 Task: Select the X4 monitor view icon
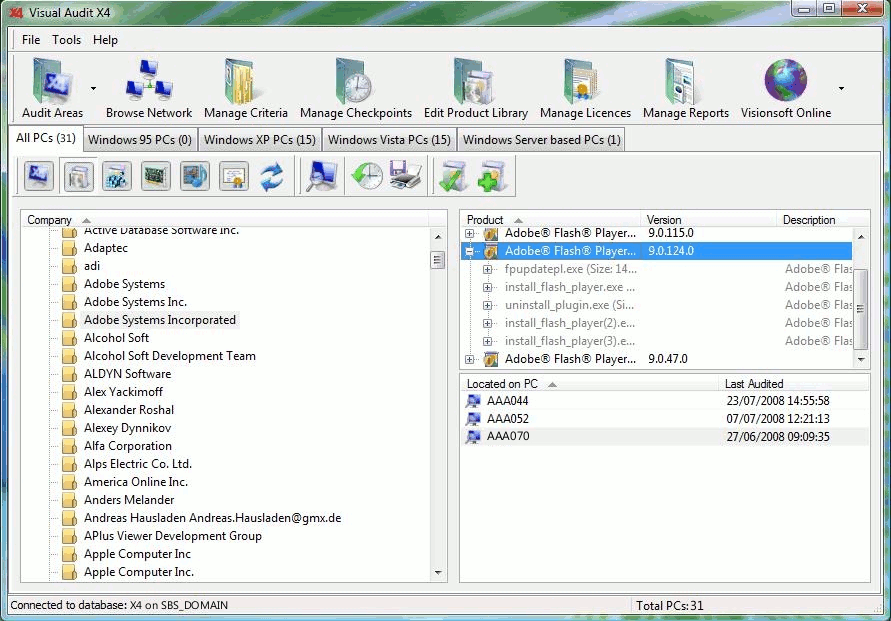[39, 176]
